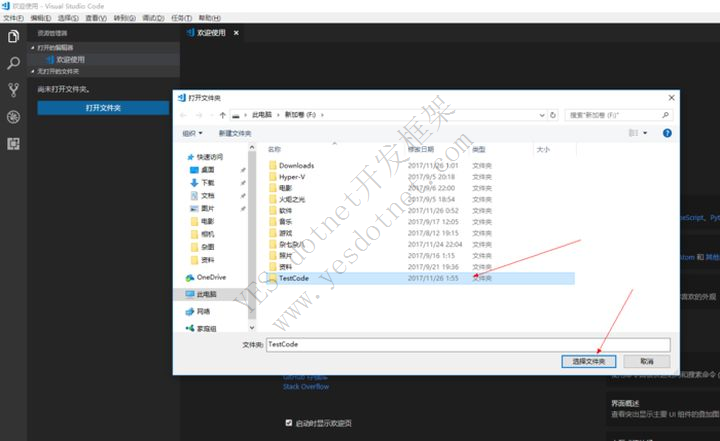Image resolution: width=720 pixels, height=441 pixels.
Task: Open the view options dropdown arrow
Action: (x=645, y=133)
